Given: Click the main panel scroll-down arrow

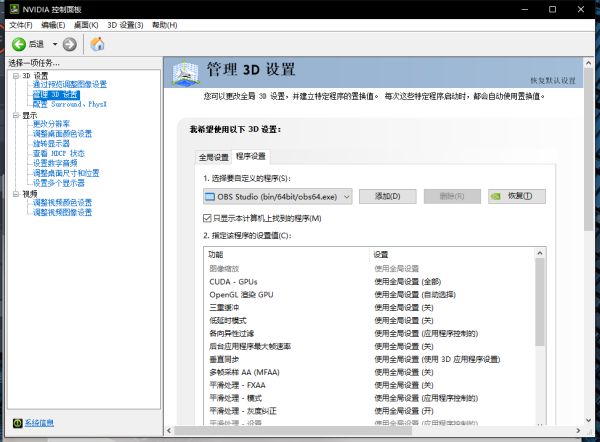Looking at the screenshot, I should (589, 421).
